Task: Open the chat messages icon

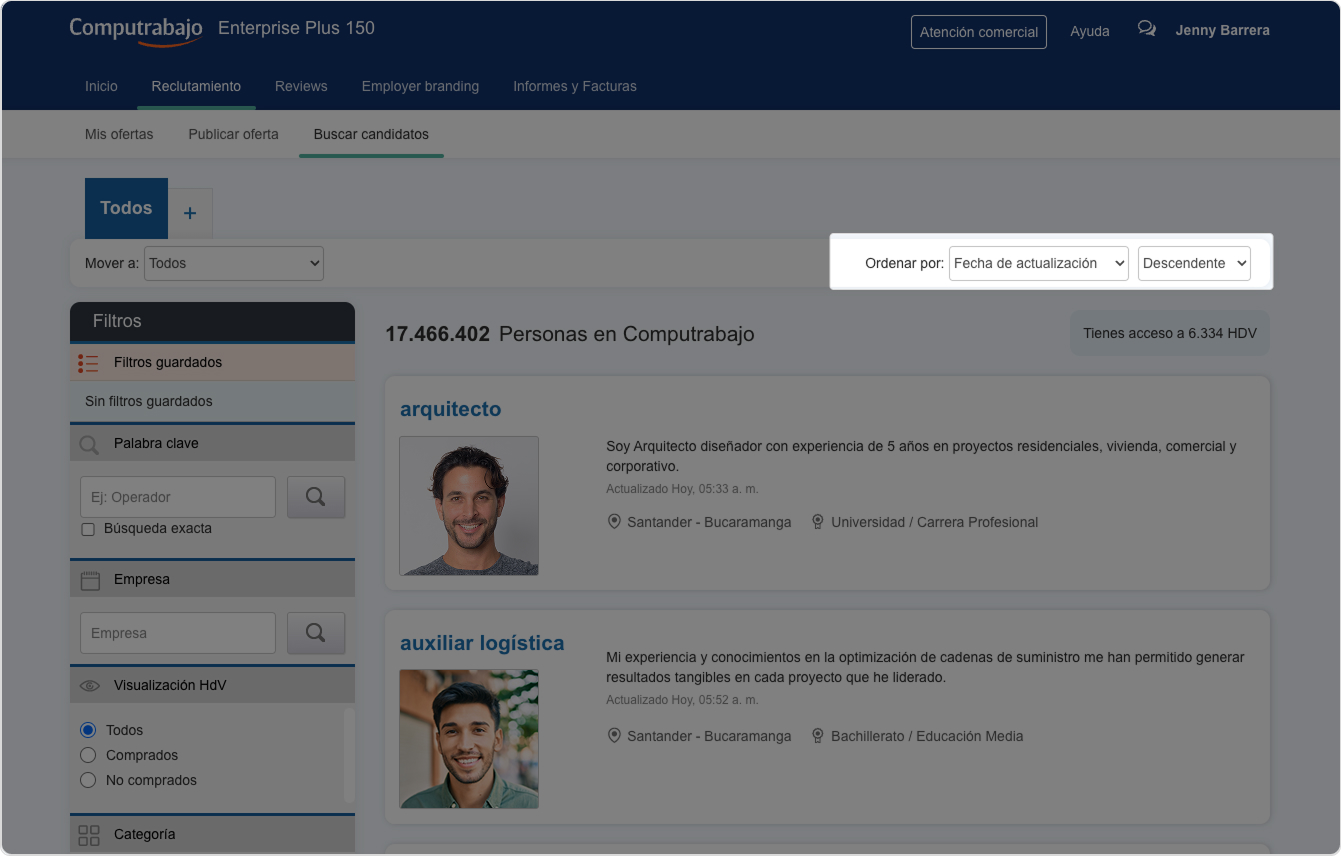Action: point(1146,30)
